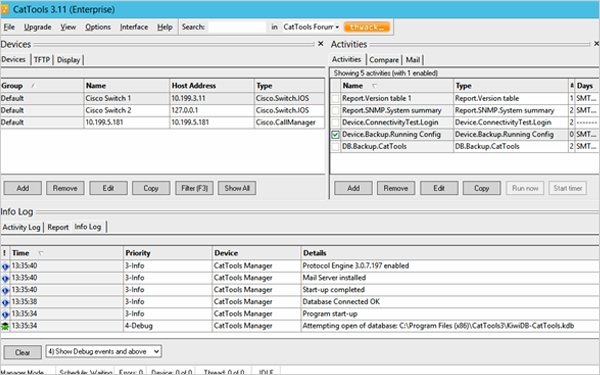Click the Days column header in Activities

(x=587, y=86)
